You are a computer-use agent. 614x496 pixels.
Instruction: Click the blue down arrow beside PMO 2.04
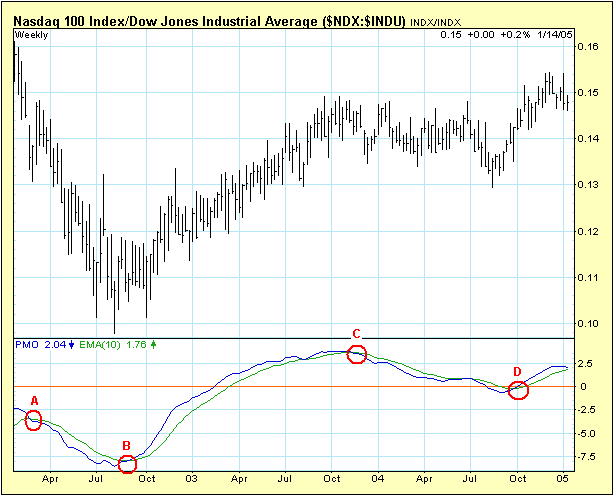tap(71, 345)
